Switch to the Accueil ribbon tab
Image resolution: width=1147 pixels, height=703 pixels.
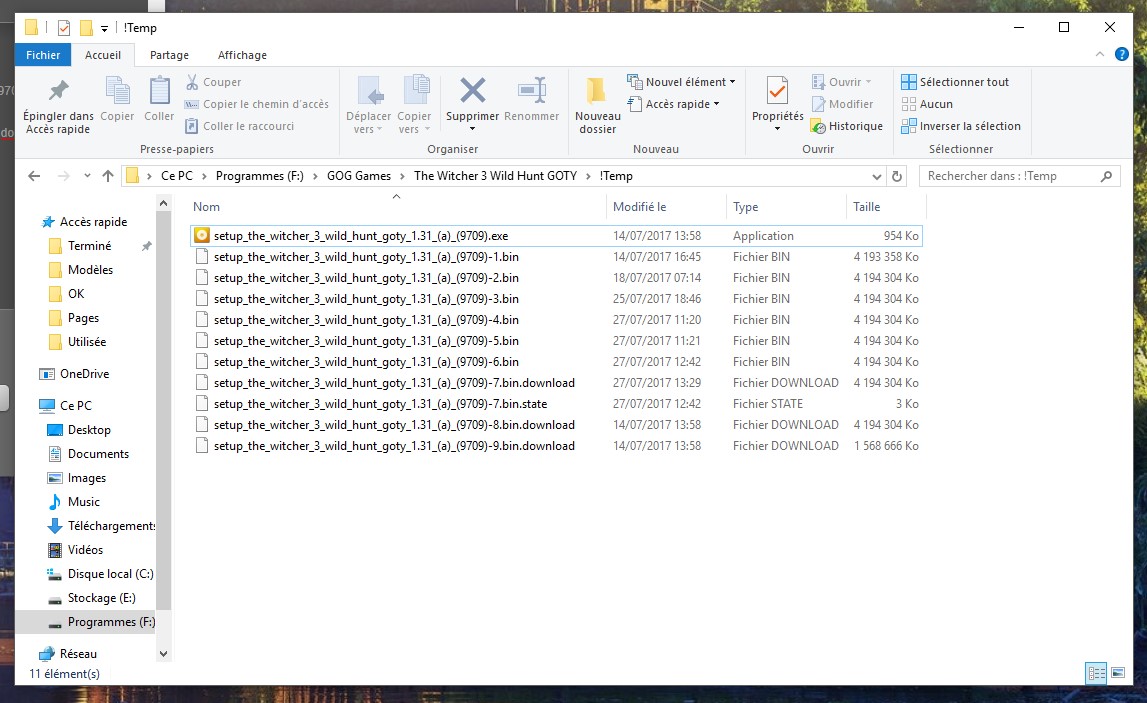point(102,55)
